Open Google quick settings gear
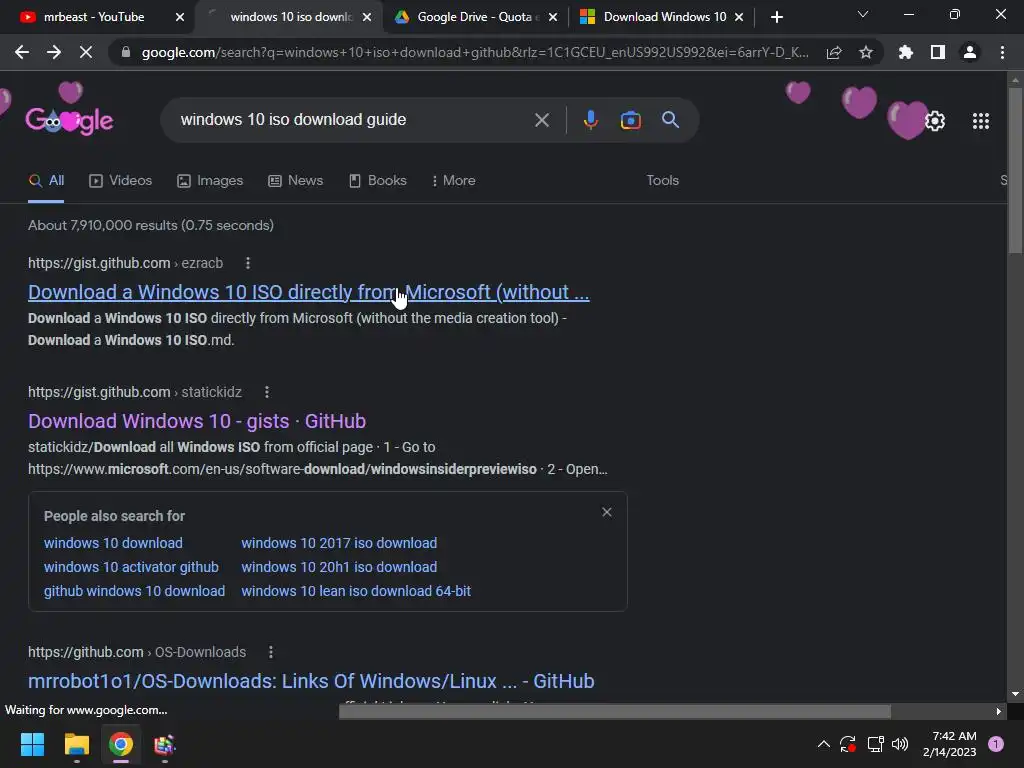This screenshot has width=1024, height=768. [935, 121]
